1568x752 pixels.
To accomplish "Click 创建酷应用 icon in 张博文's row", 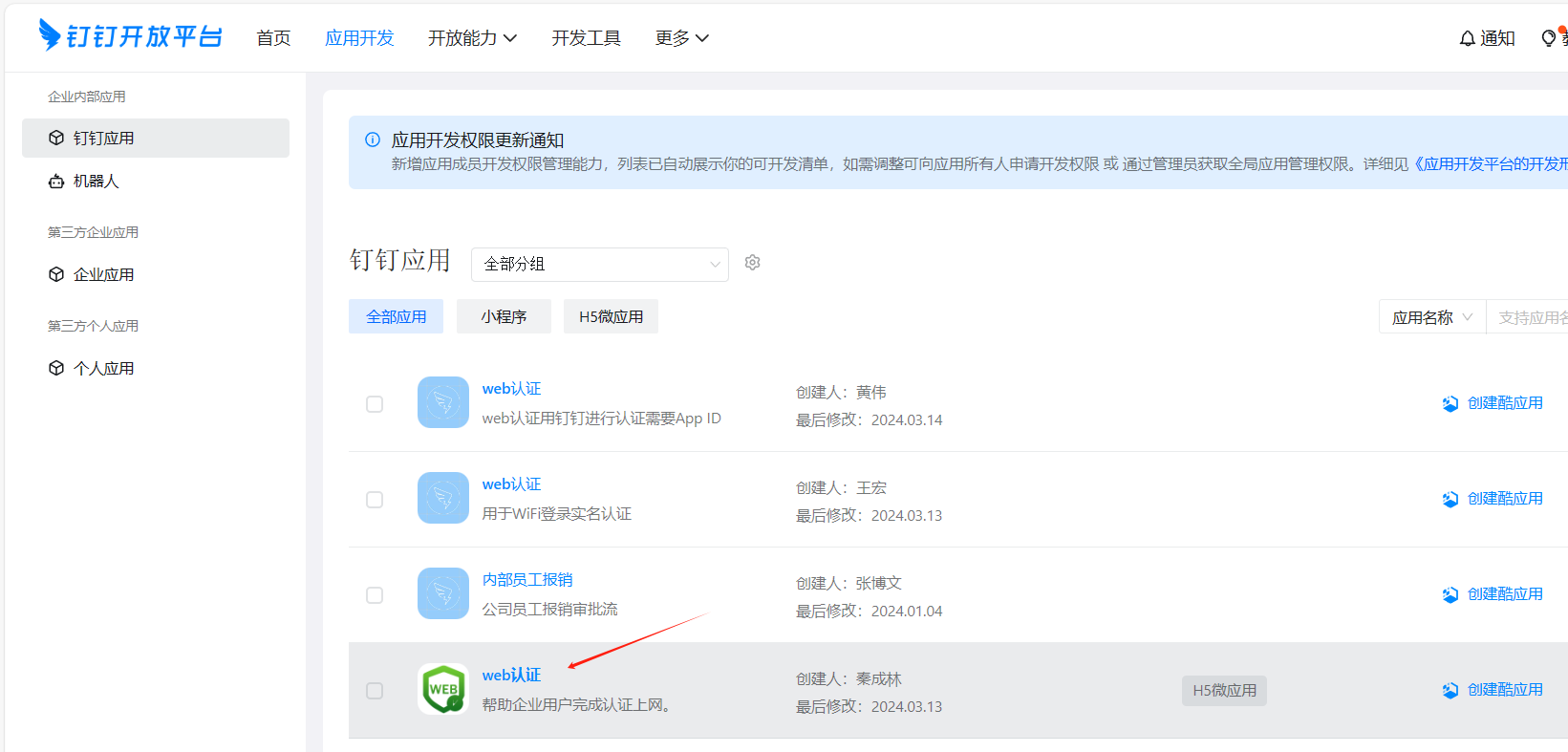I will click(1450, 594).
